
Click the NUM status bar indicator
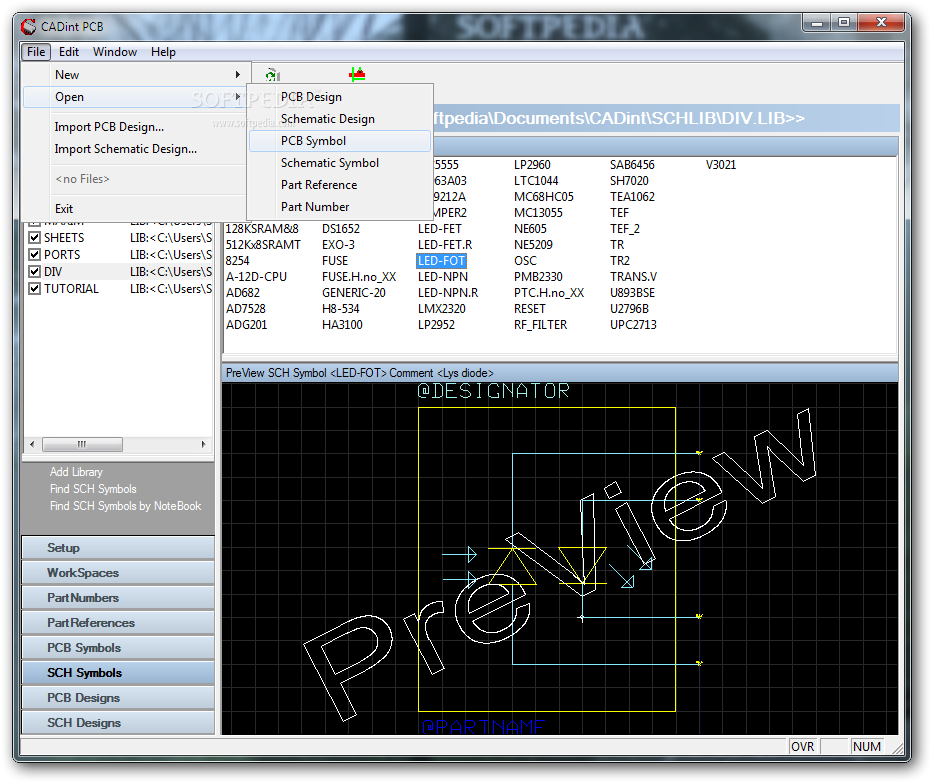point(867,747)
